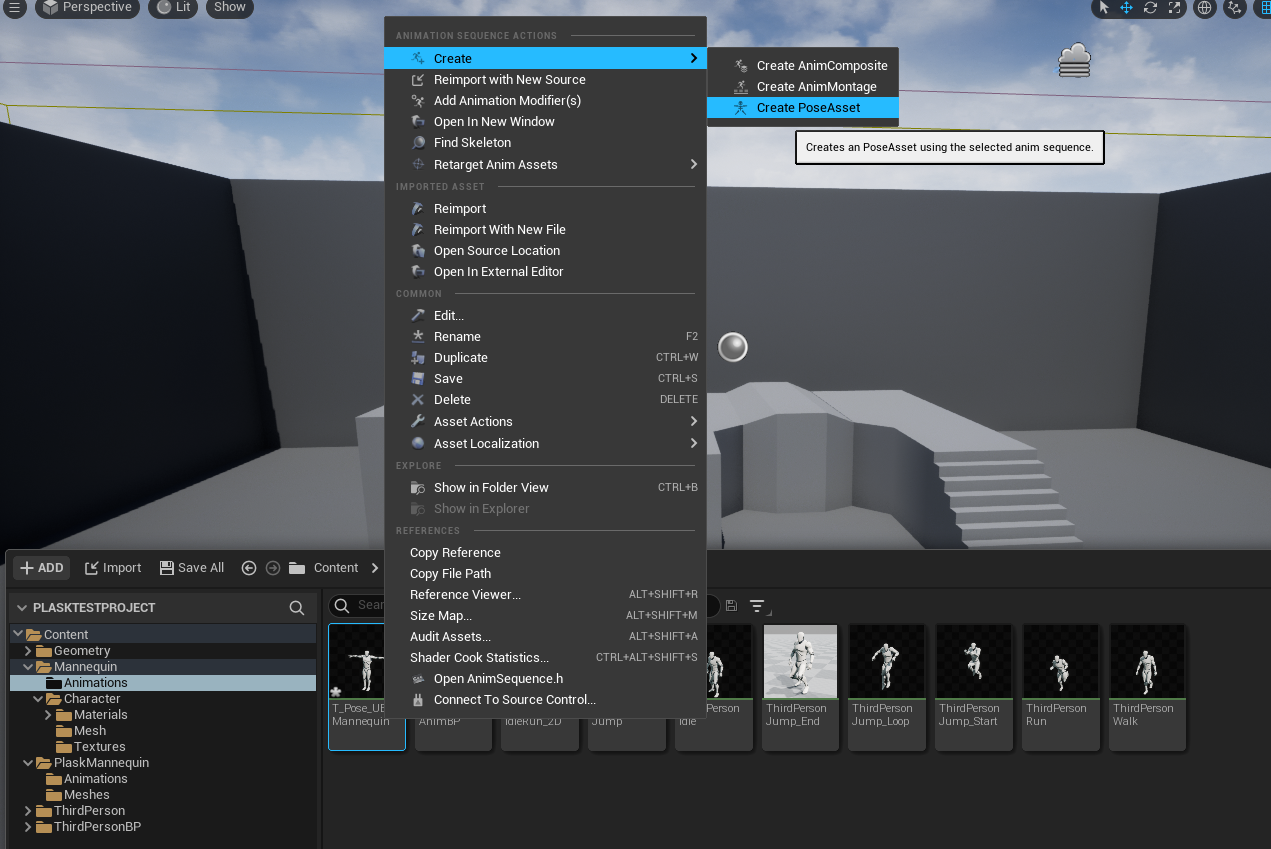Screen dimensions: 1271x849
Task: Select the rotate gizmo tool
Action: pyautogui.click(x=1151, y=8)
